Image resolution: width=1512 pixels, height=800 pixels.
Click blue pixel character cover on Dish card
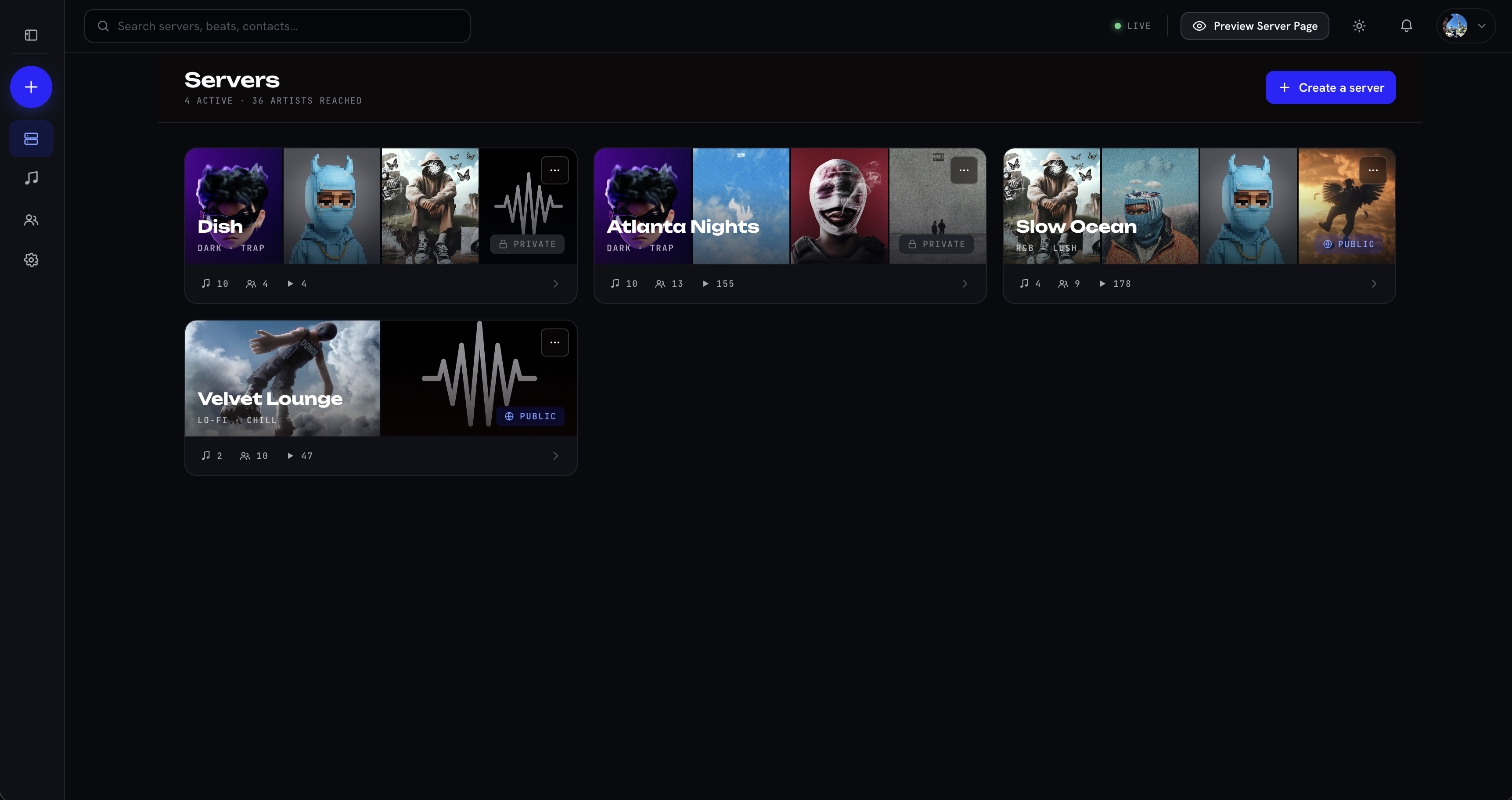332,206
